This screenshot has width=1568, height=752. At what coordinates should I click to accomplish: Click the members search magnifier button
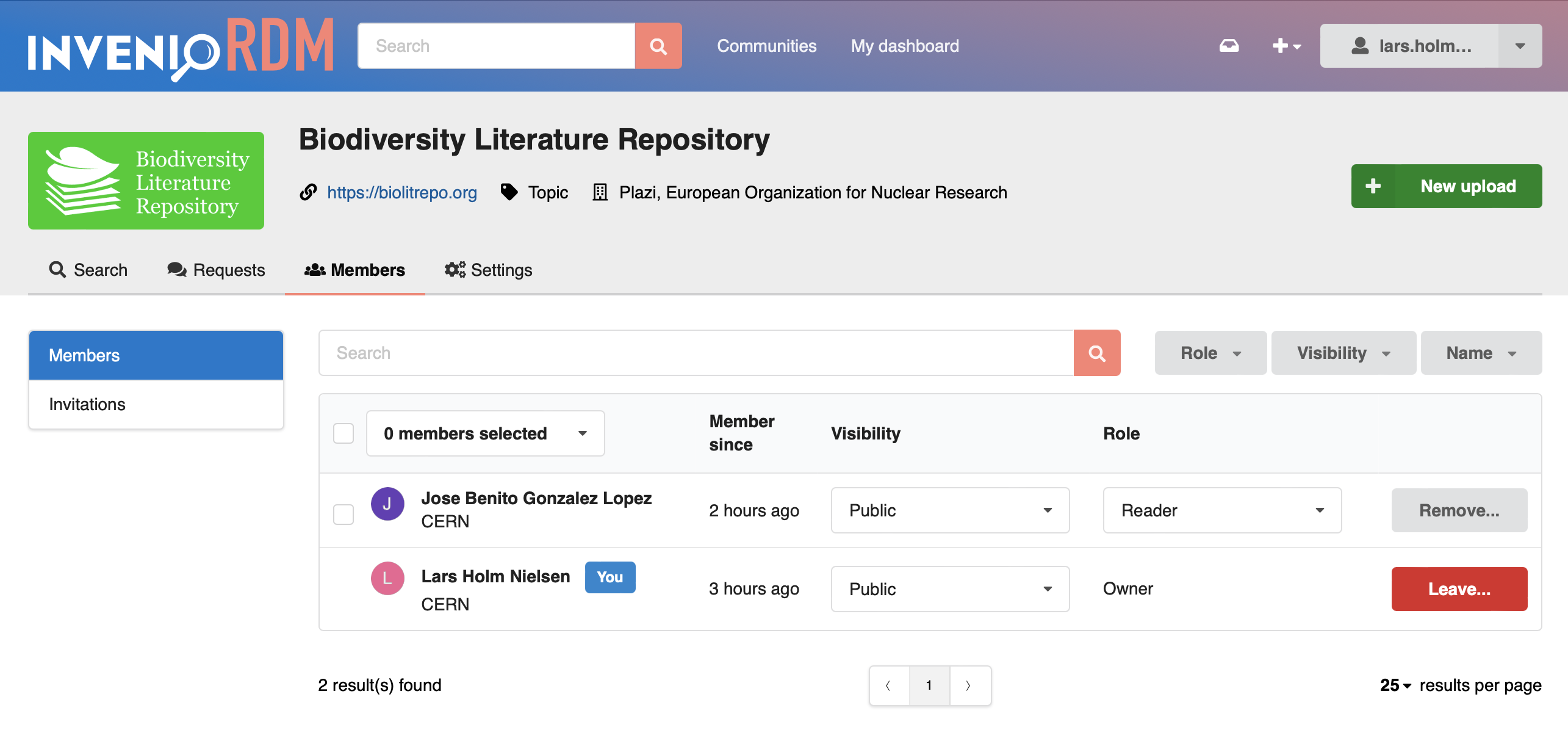(1097, 353)
